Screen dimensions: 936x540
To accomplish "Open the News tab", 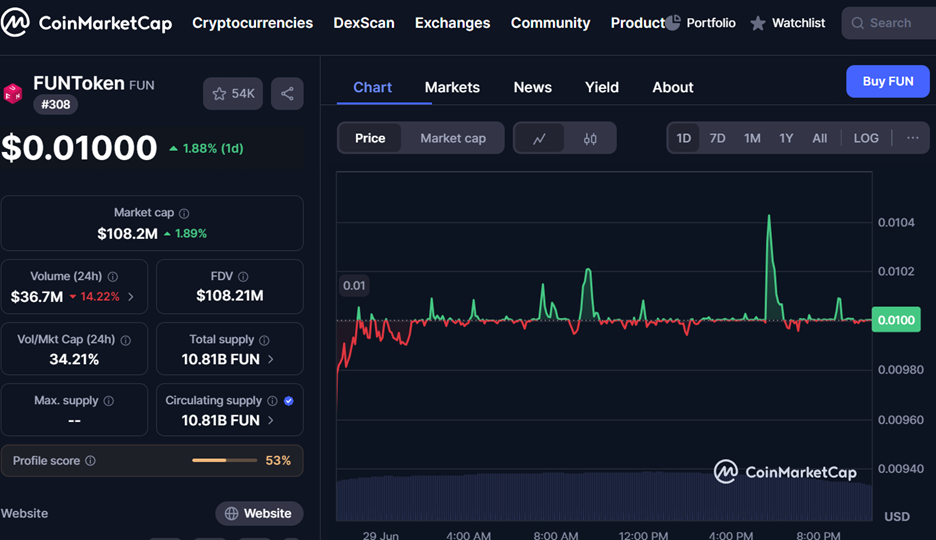I will 532,87.
